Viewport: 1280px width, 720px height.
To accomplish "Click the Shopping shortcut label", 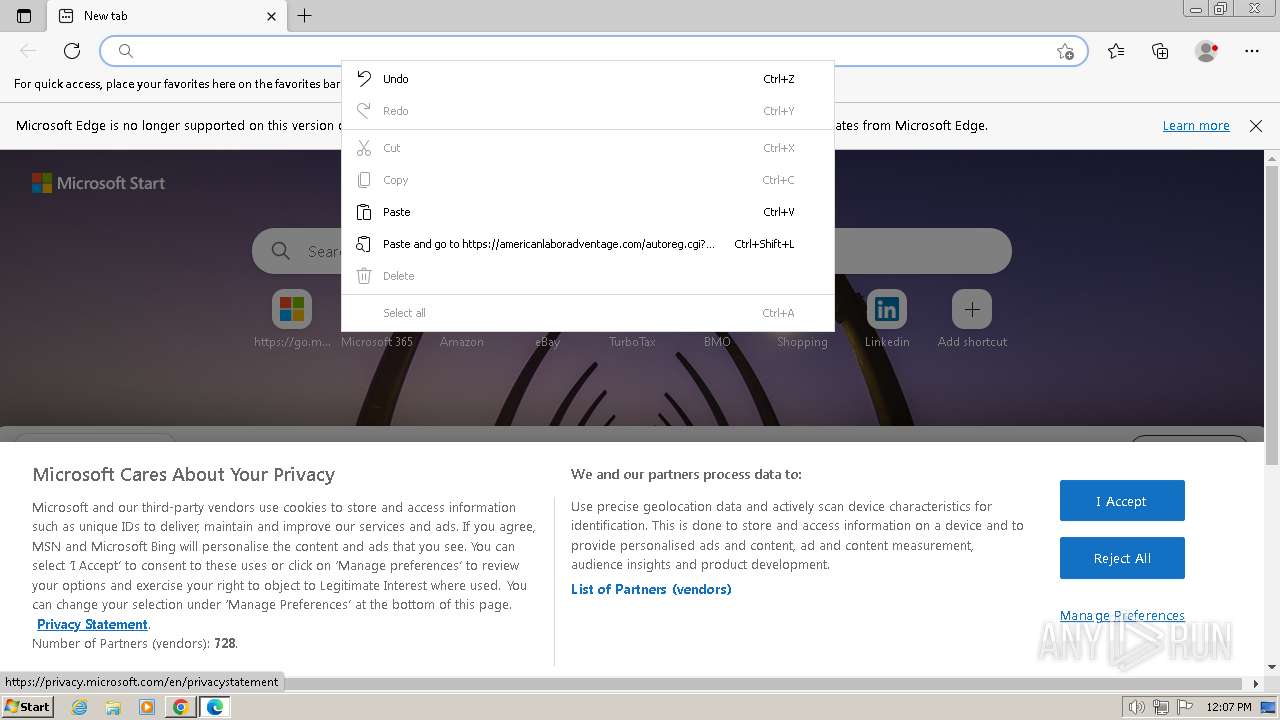I will (802, 342).
